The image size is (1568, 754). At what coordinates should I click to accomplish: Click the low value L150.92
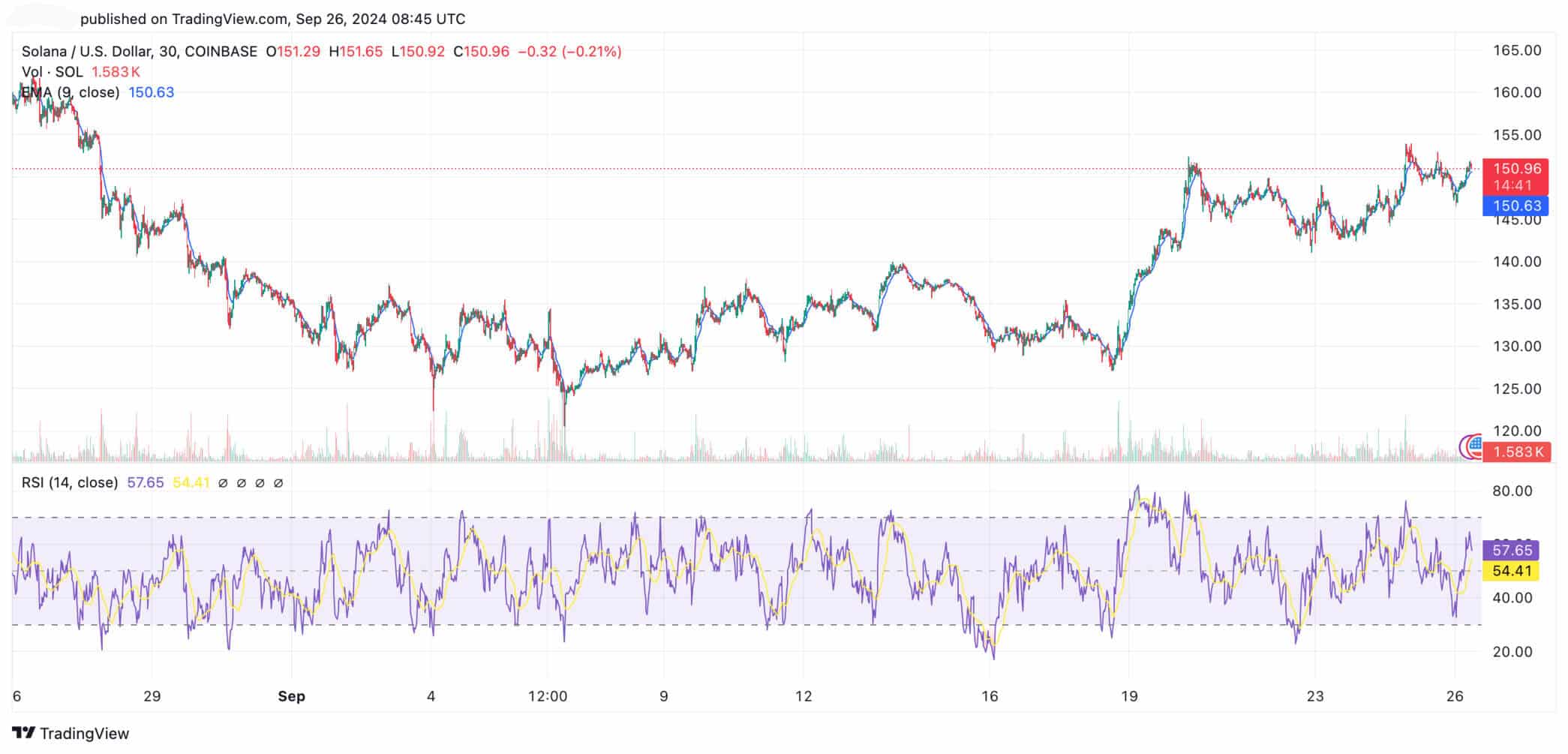pos(418,52)
